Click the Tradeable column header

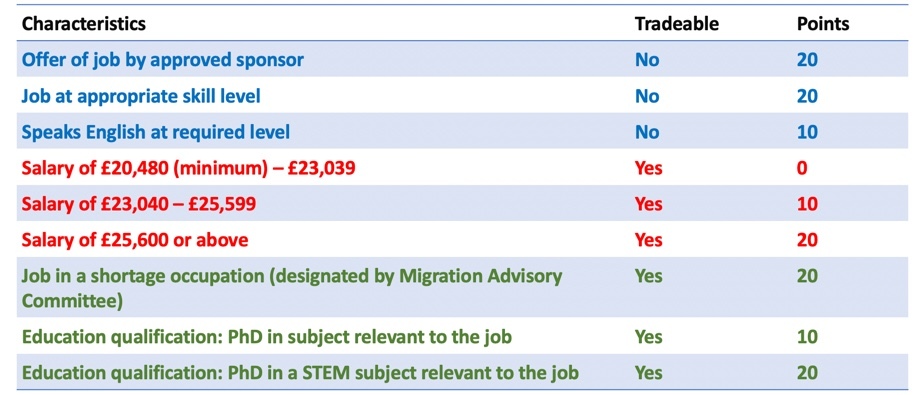(677, 24)
